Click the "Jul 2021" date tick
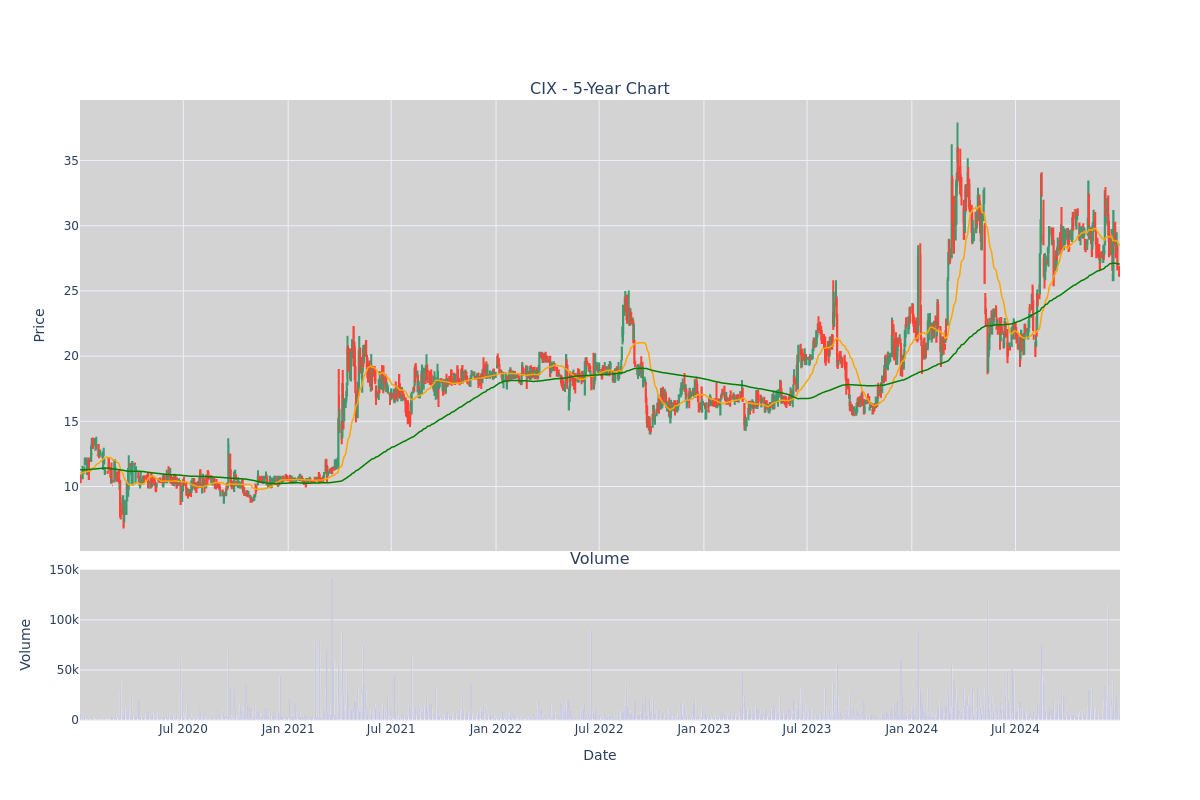Image resolution: width=1200 pixels, height=800 pixels. (x=391, y=729)
